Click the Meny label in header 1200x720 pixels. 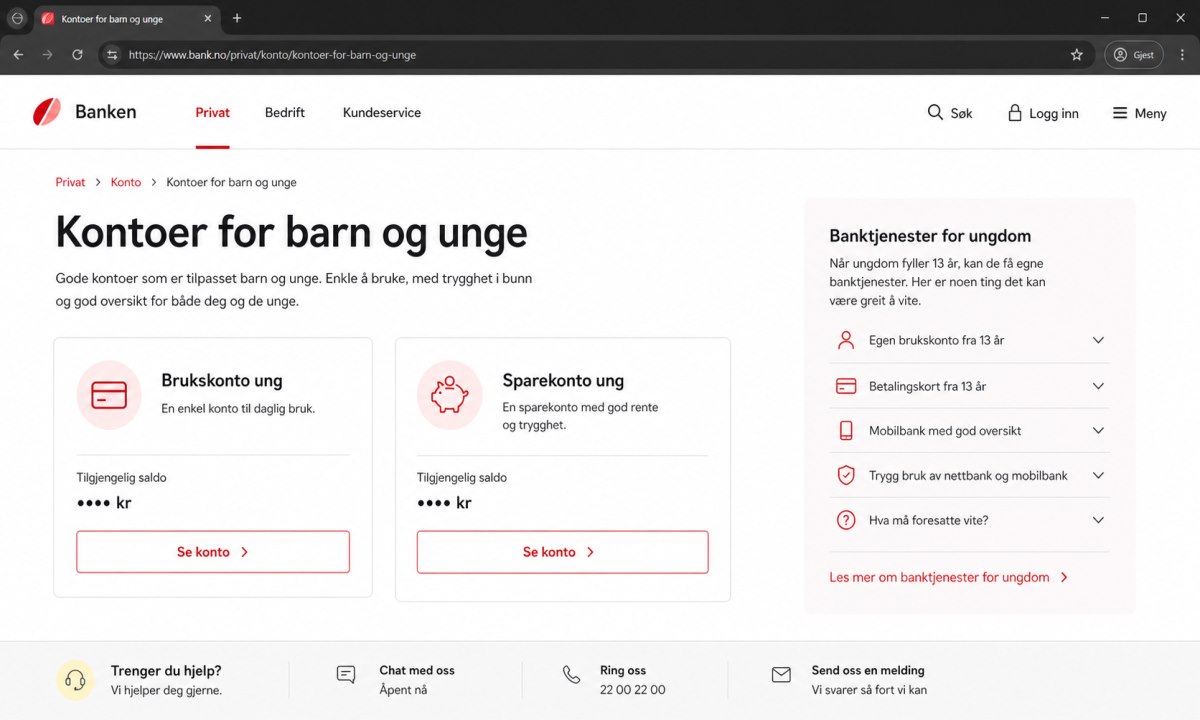[1150, 114]
